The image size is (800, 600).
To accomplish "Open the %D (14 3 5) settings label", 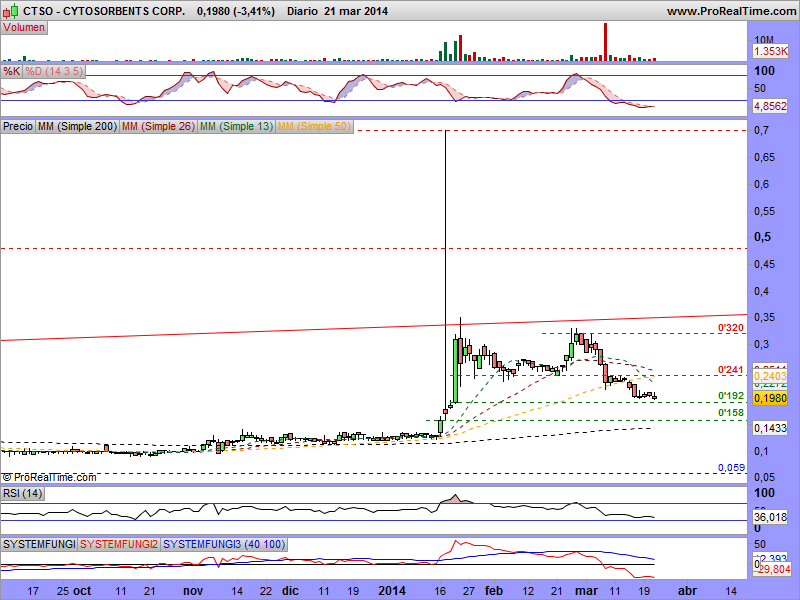I will [x=54, y=71].
